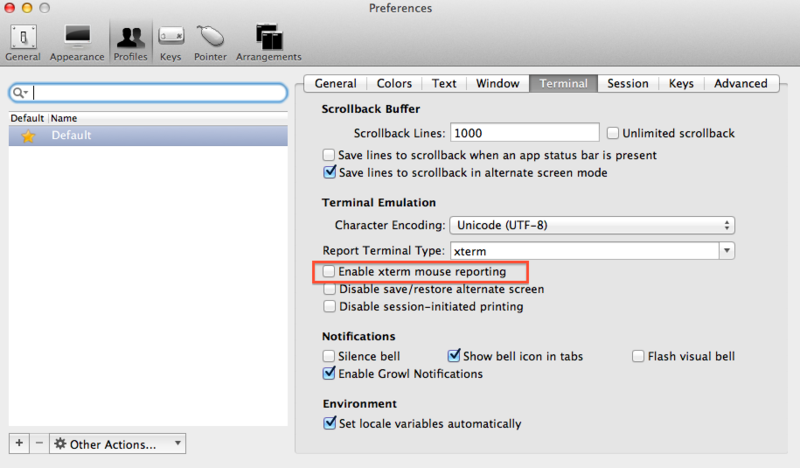Switch to the Colors tab

(394, 84)
